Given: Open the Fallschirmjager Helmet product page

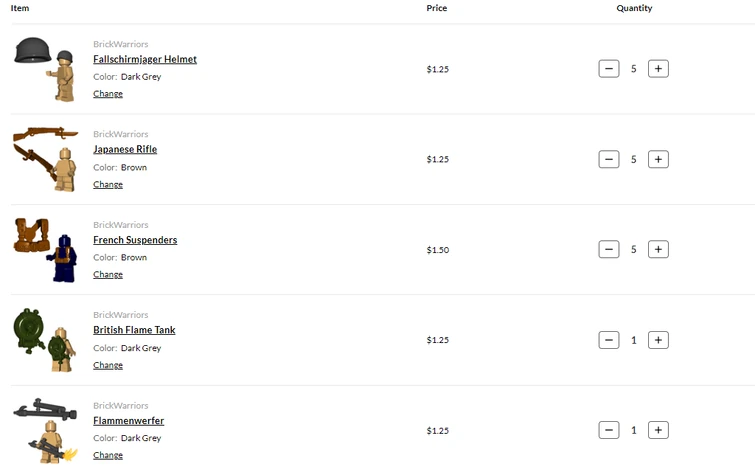Looking at the screenshot, I should pyautogui.click(x=145, y=59).
